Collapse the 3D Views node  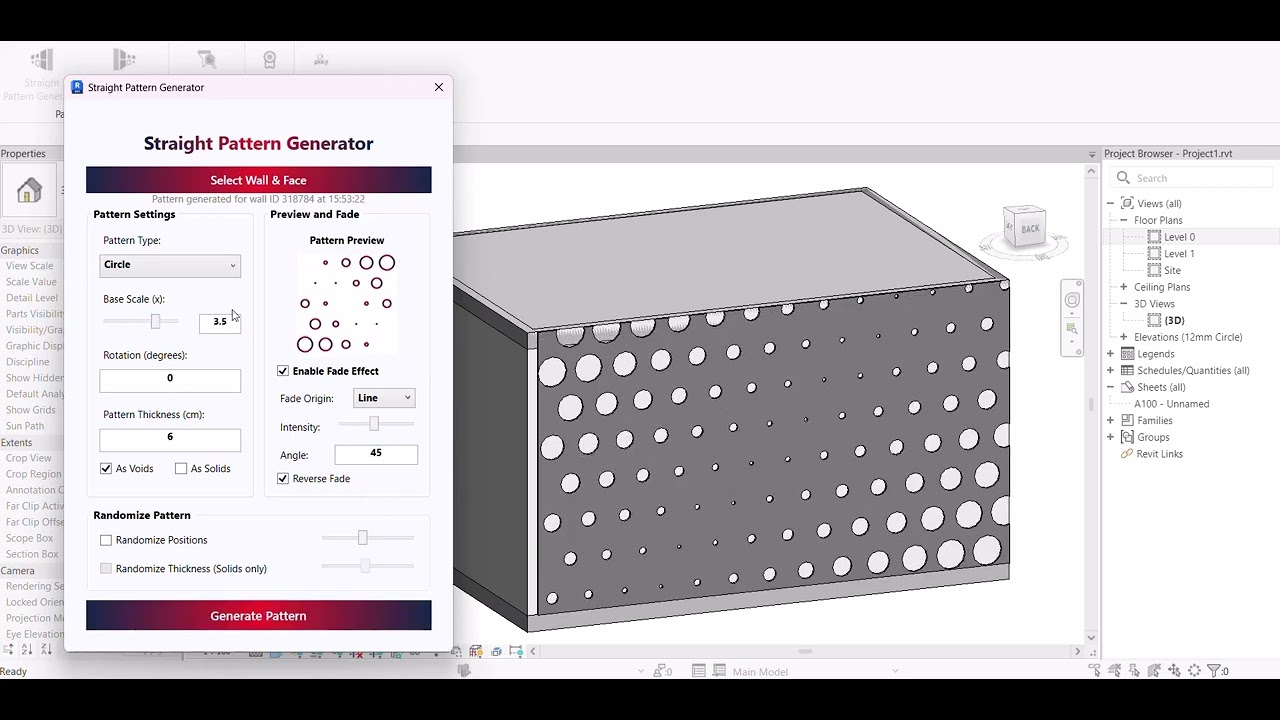coord(1124,304)
